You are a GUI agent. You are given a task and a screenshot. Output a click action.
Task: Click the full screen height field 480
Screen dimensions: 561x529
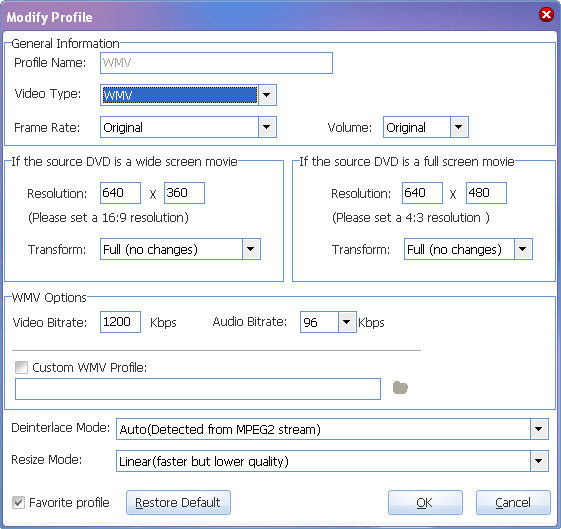(486, 193)
